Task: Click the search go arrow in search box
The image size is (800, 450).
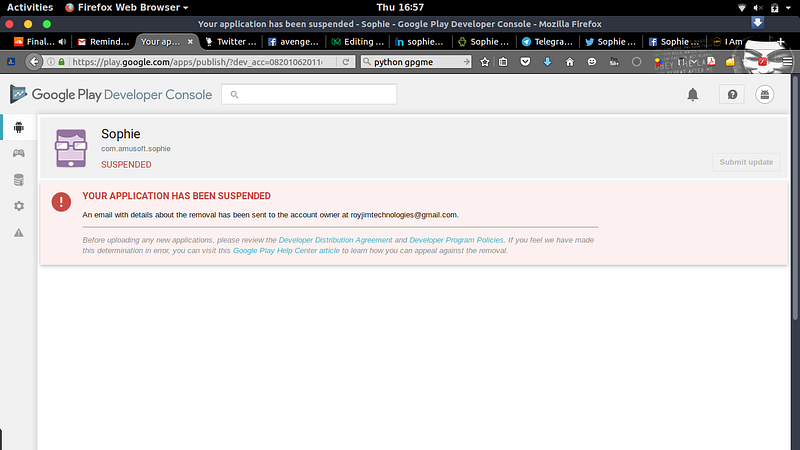Action: (466, 62)
